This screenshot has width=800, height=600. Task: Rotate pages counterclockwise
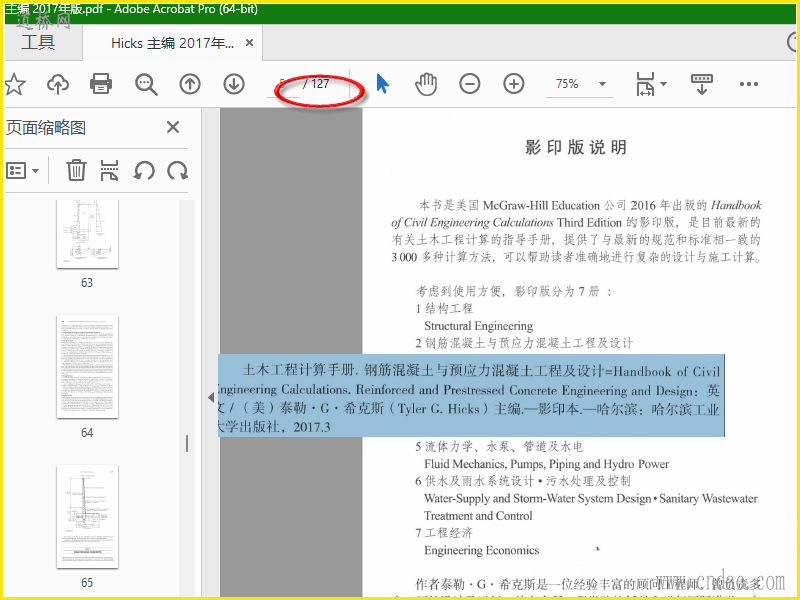tap(144, 170)
